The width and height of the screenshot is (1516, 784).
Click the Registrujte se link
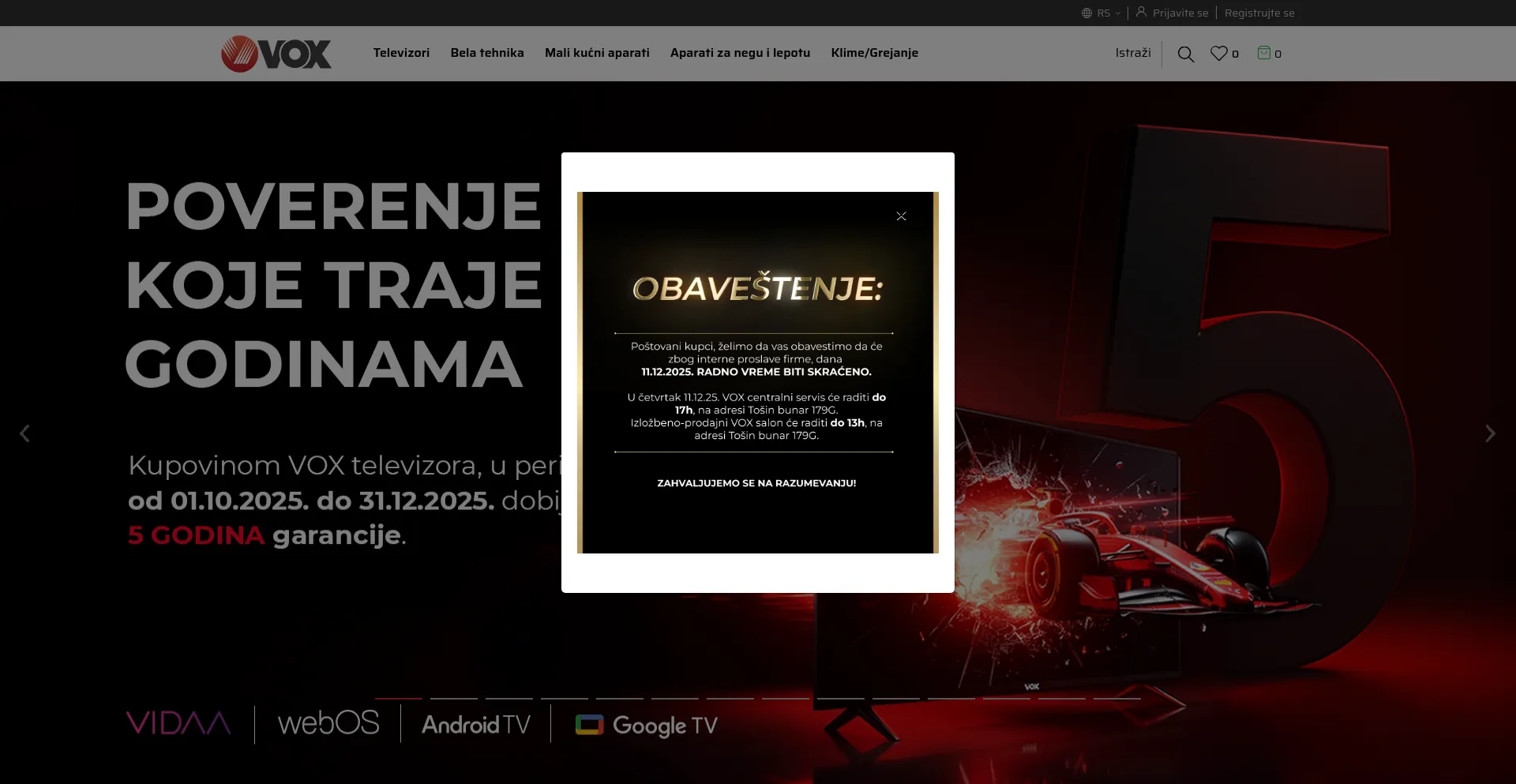coord(1259,13)
